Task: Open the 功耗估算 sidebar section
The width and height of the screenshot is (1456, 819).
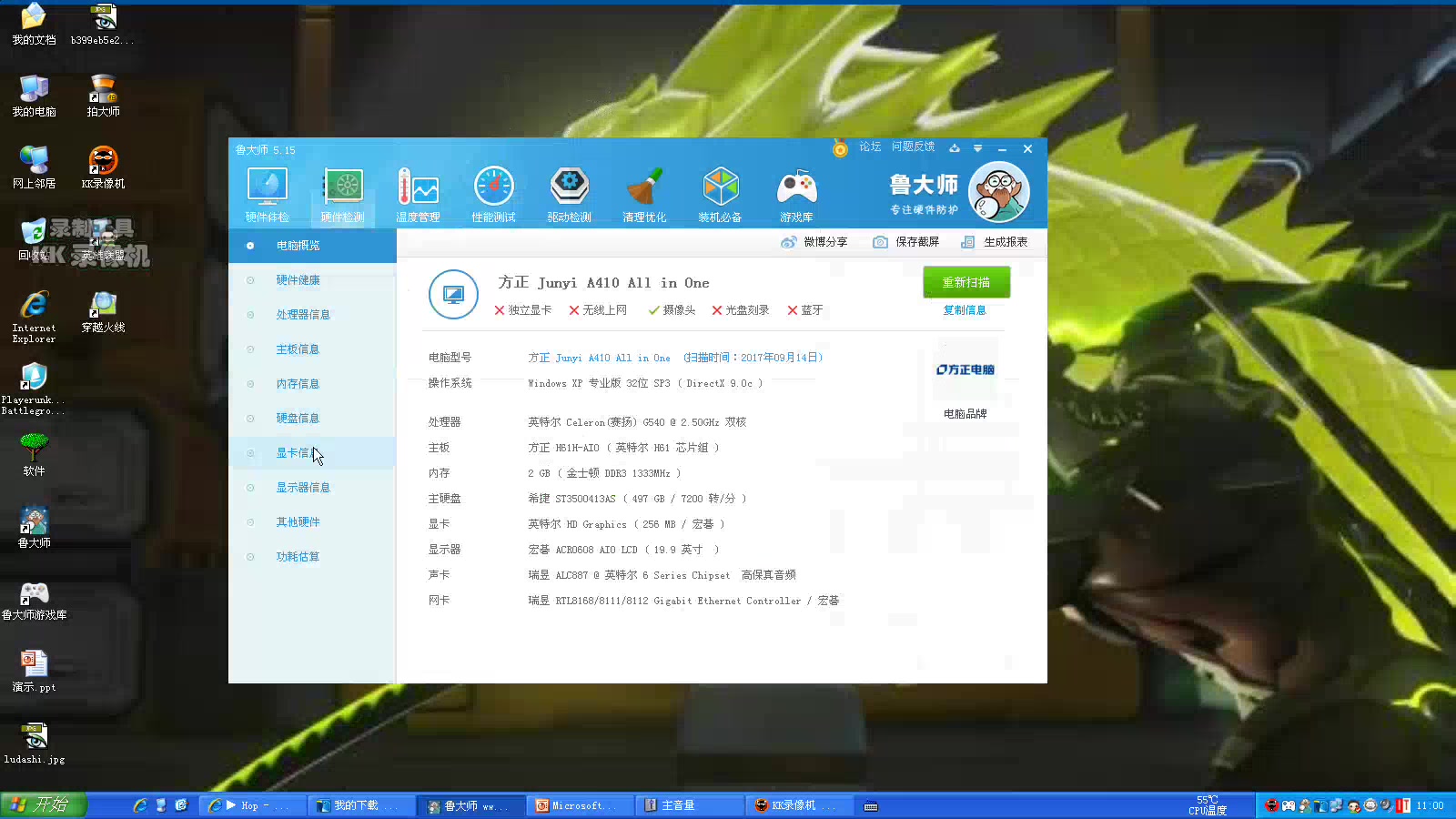Action: tap(312, 557)
